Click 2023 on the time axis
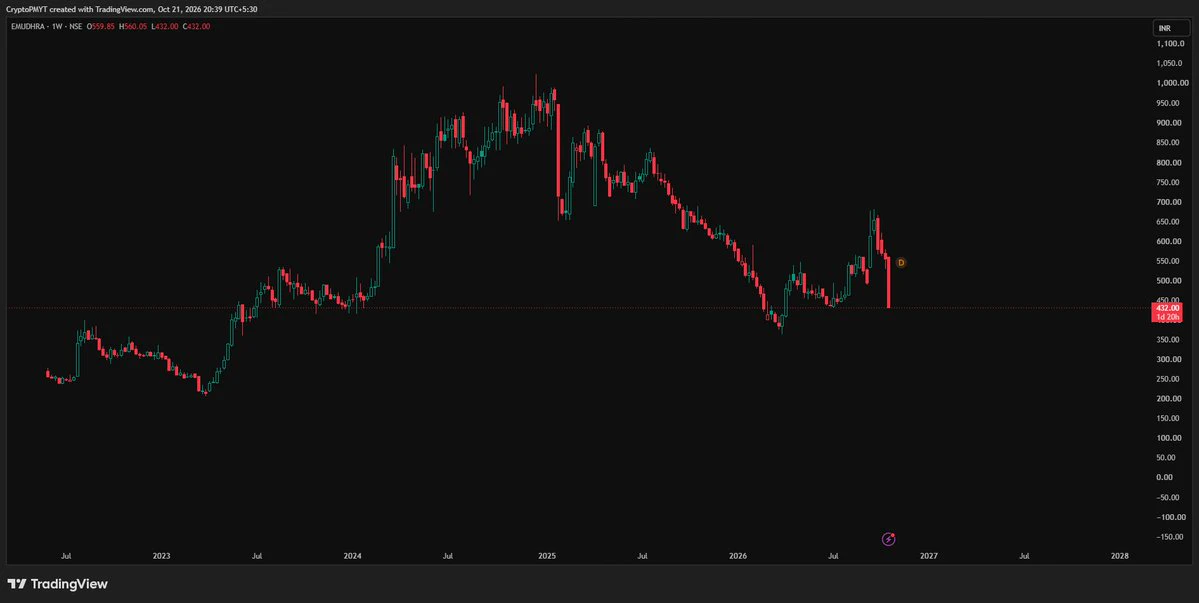This screenshot has height=603, width=1199. tap(161, 556)
